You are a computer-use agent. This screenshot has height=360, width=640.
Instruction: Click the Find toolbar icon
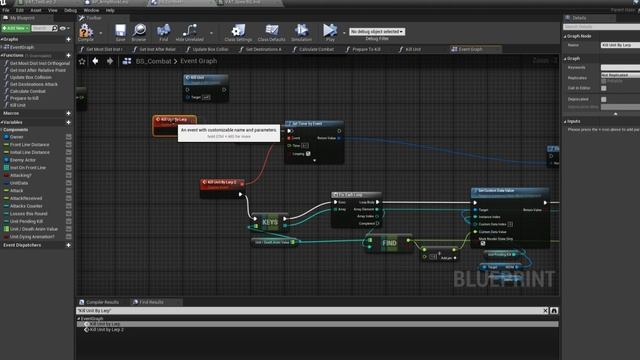164,32
